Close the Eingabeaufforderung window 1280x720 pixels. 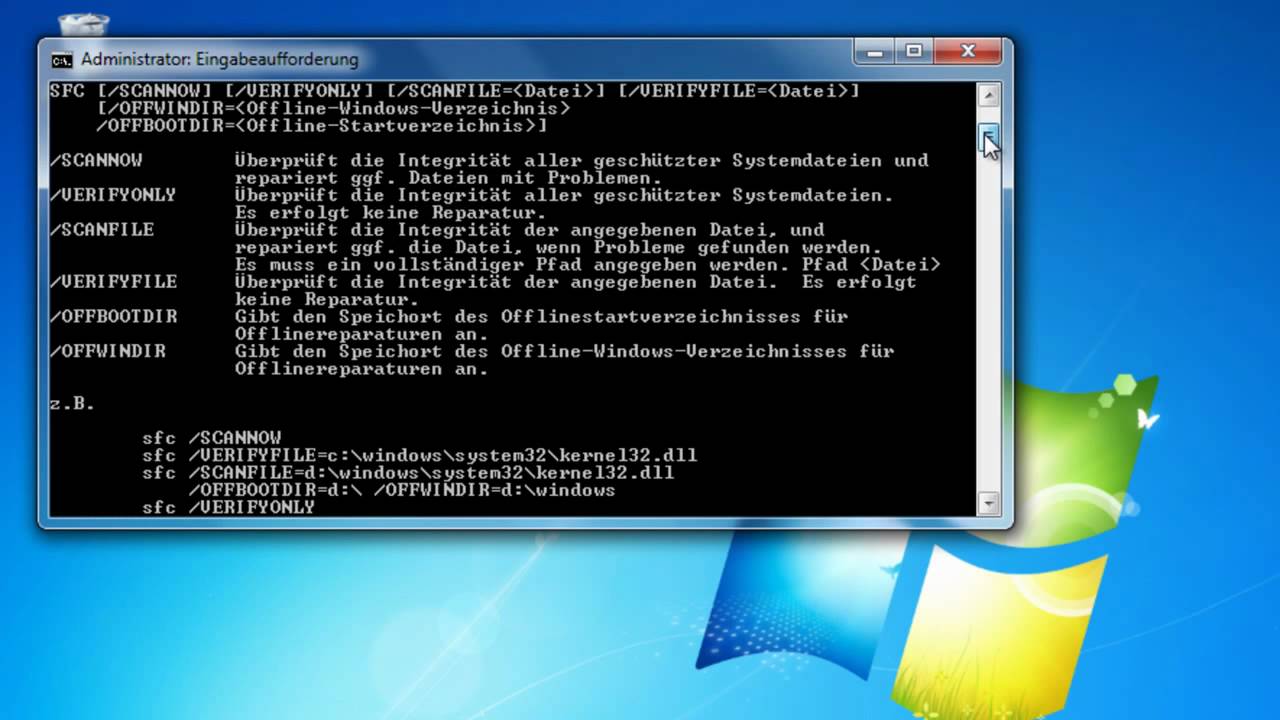pyautogui.click(x=967, y=51)
